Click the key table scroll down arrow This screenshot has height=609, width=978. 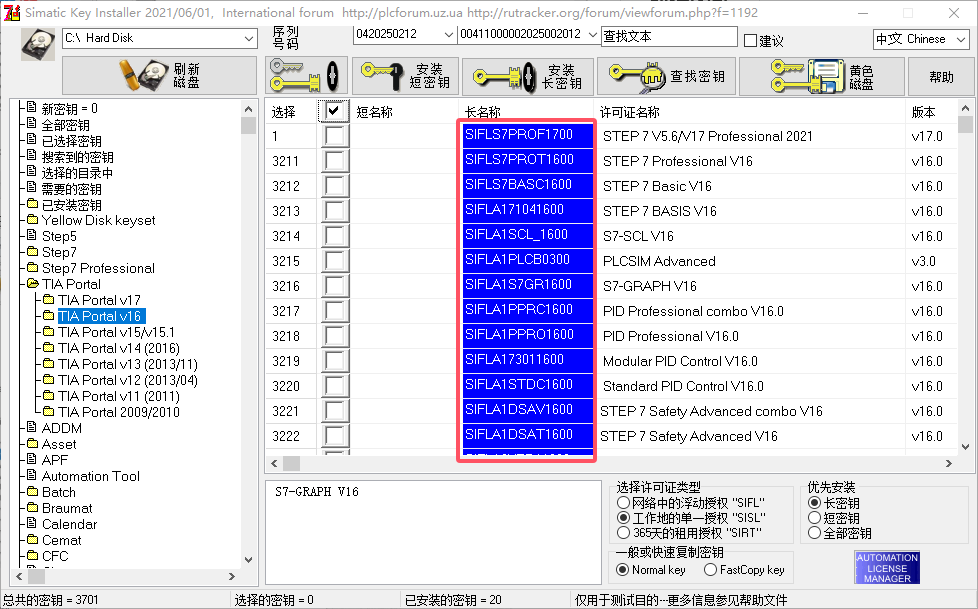tap(965, 447)
